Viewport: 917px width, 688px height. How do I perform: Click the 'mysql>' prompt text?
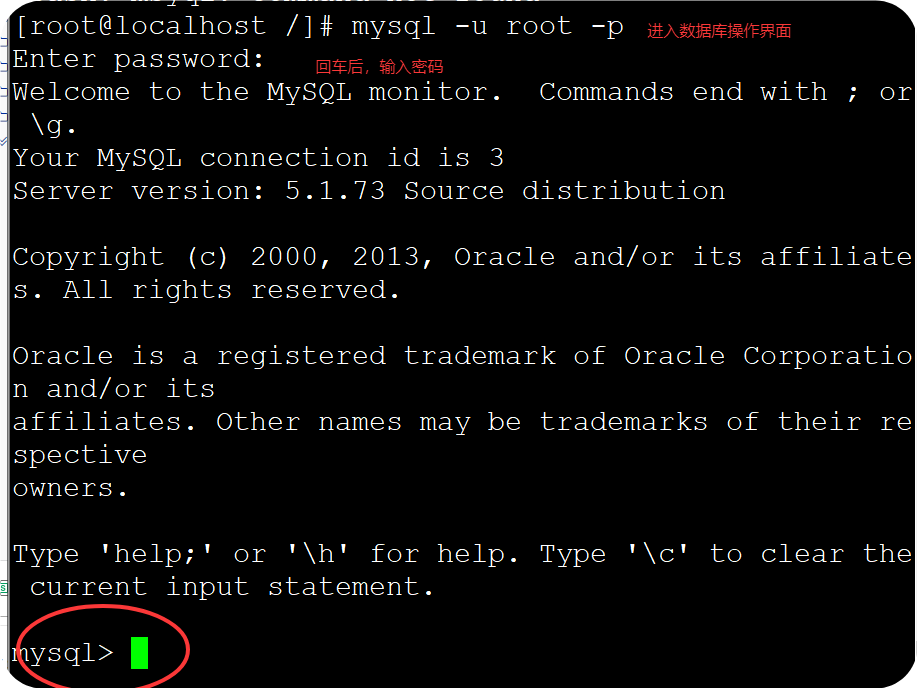pyautogui.click(x=63, y=653)
